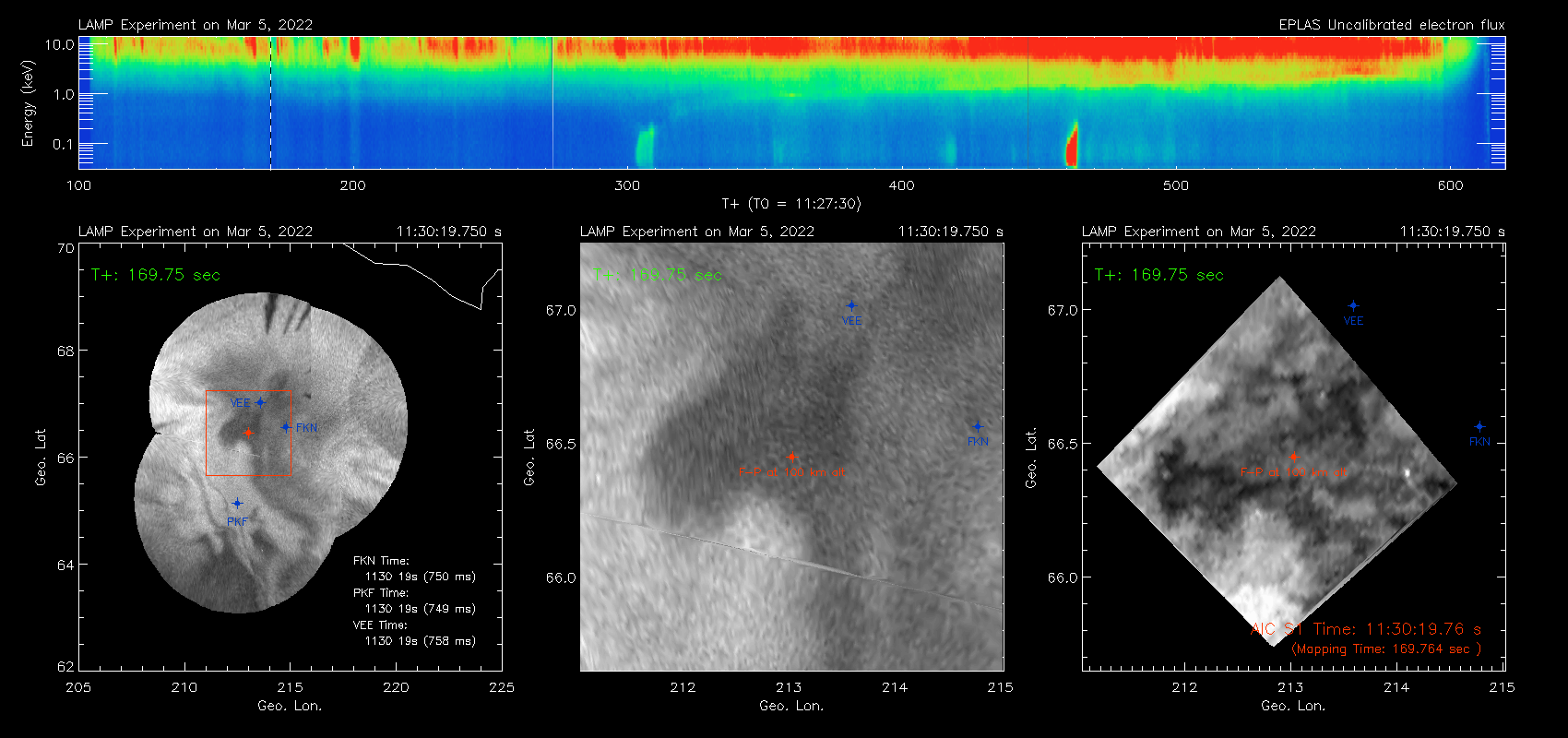Click the green low-energy burst near T+ 305

[644, 146]
